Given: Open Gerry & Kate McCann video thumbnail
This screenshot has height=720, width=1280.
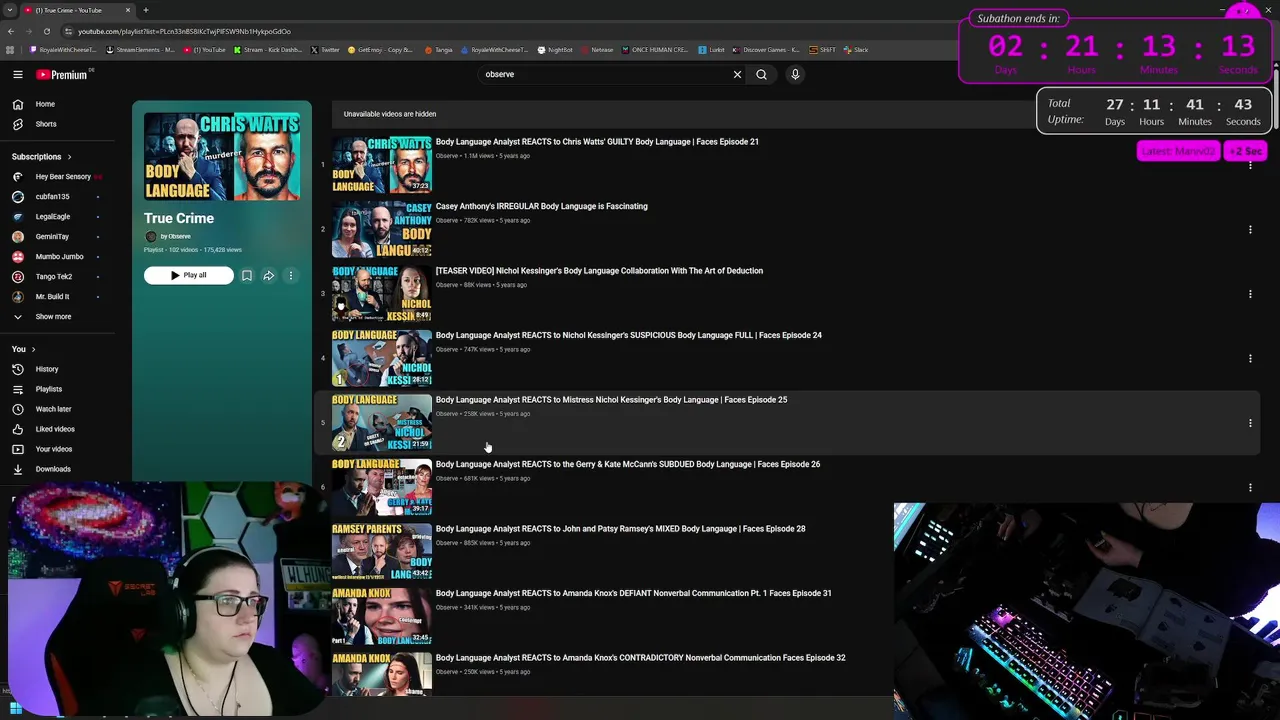Looking at the screenshot, I should 382,487.
